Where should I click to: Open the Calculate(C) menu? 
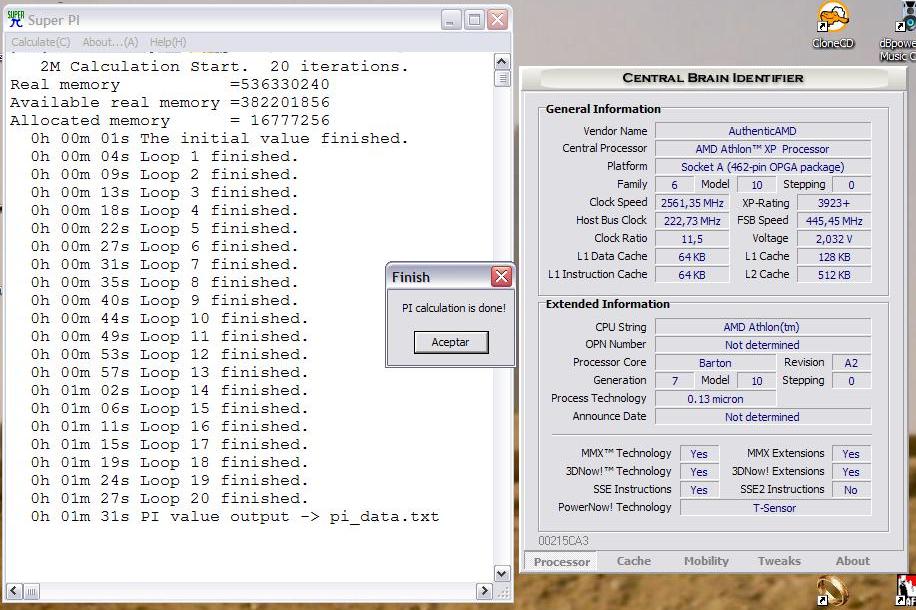point(41,42)
